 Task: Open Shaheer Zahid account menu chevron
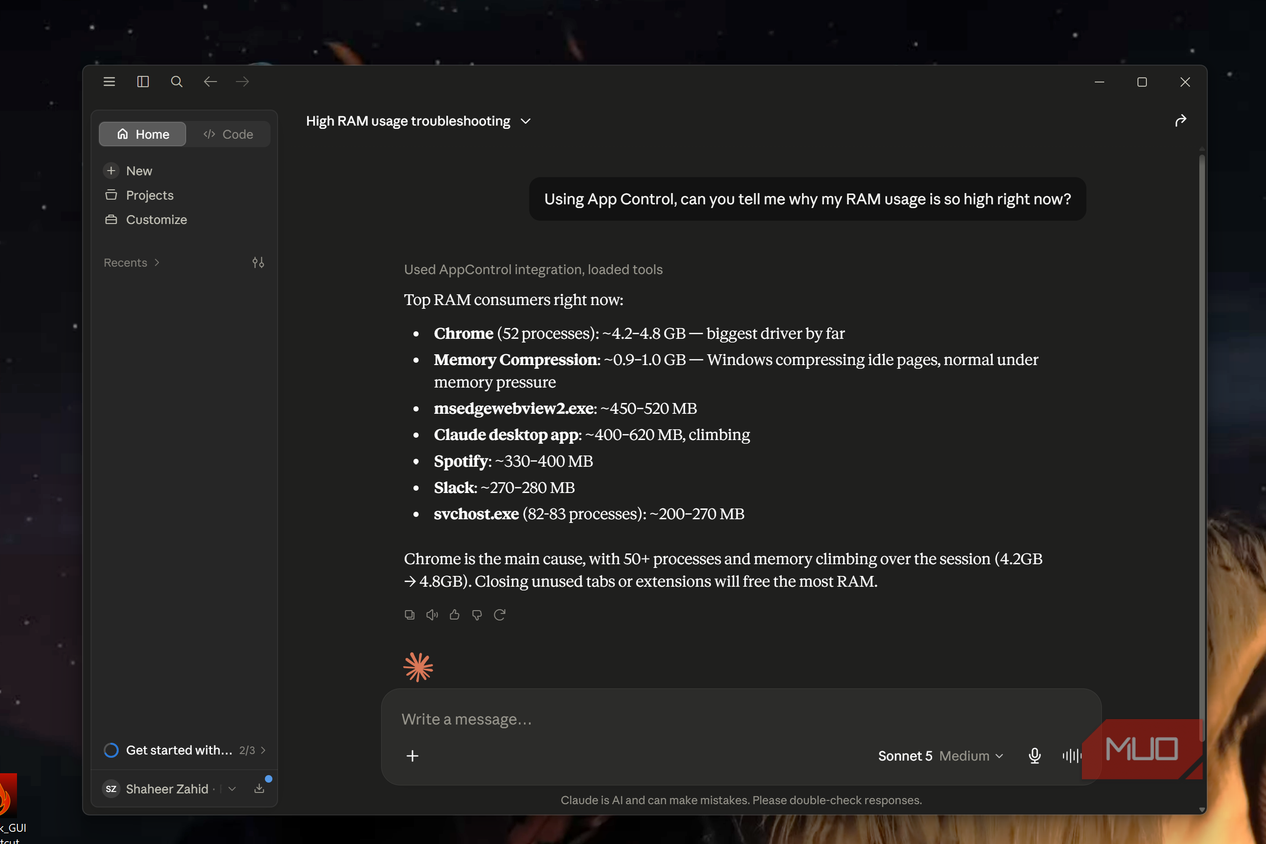point(232,789)
